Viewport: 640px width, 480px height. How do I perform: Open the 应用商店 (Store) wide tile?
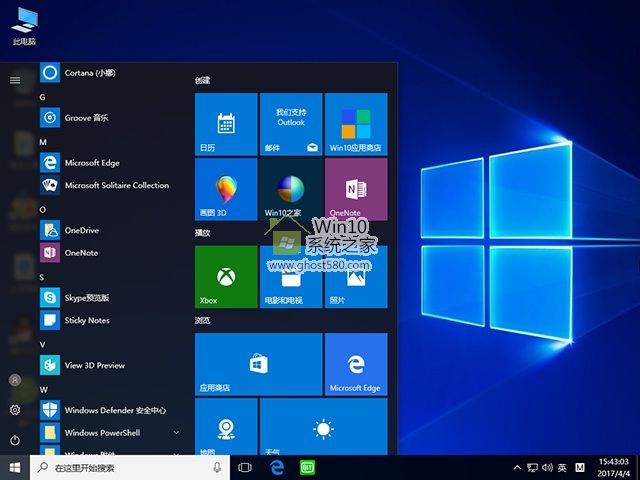[258, 364]
